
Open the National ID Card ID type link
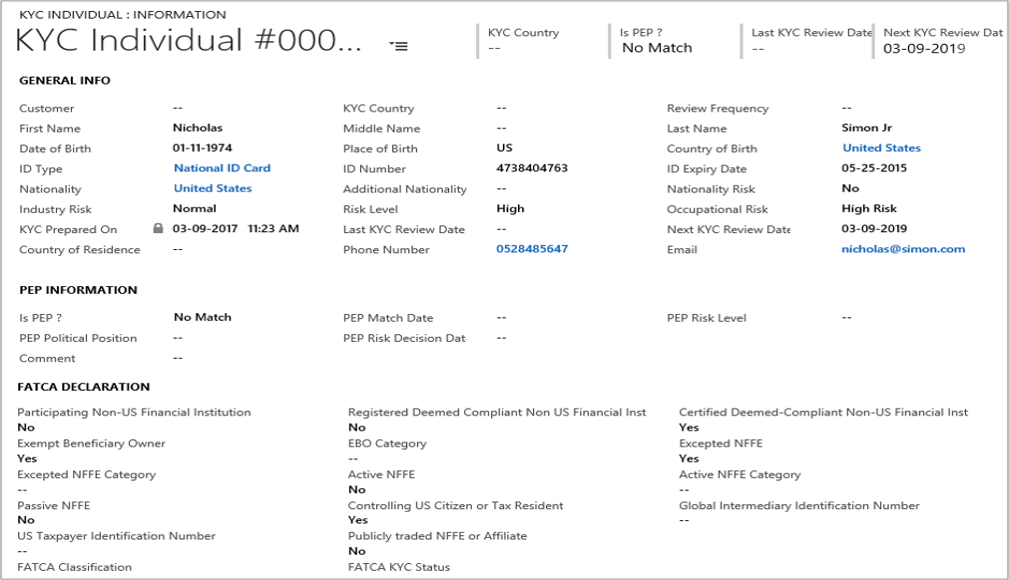click(222, 168)
